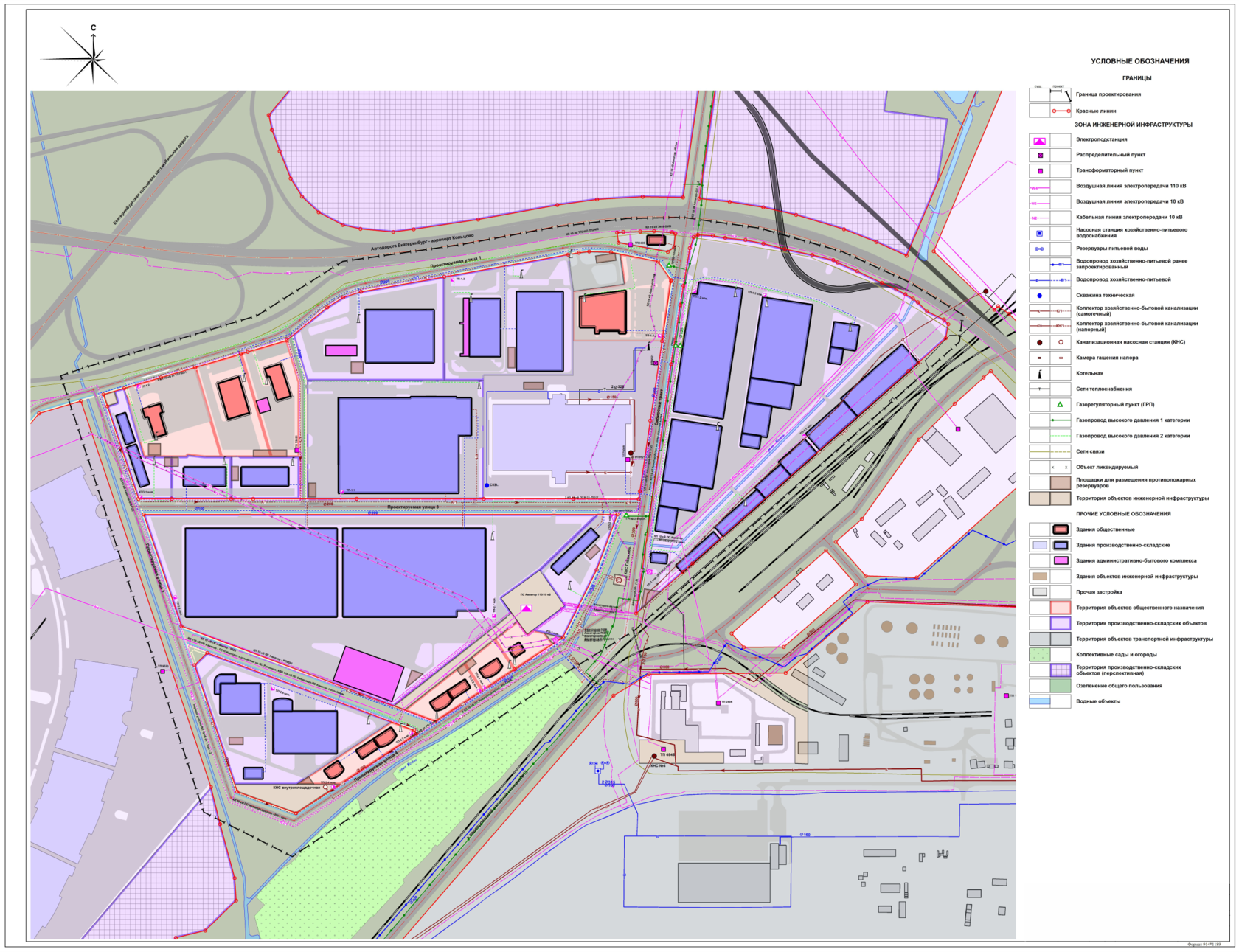The height and width of the screenshot is (952, 1239).
Task: Click the Электроподстанция symbol in the legend
Action: click(1039, 140)
